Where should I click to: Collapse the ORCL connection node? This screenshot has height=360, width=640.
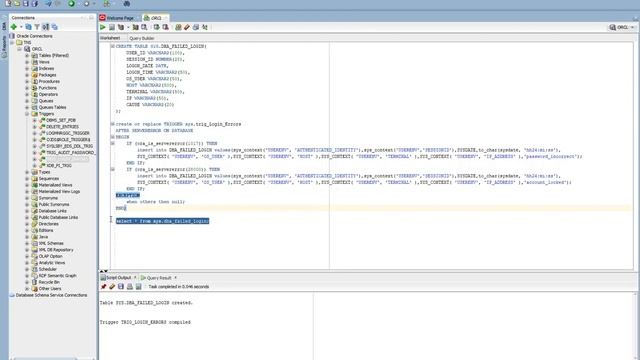[20, 49]
